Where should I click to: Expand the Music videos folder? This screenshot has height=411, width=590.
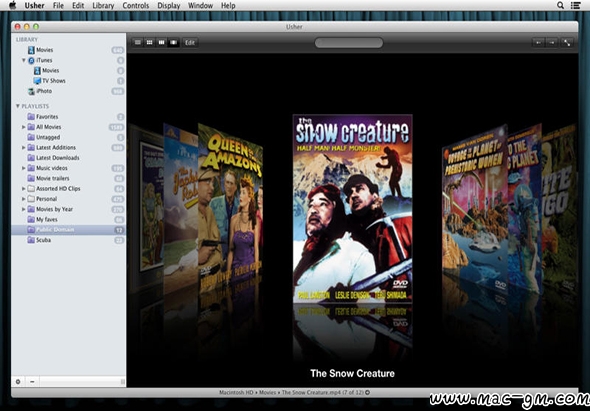24,168
